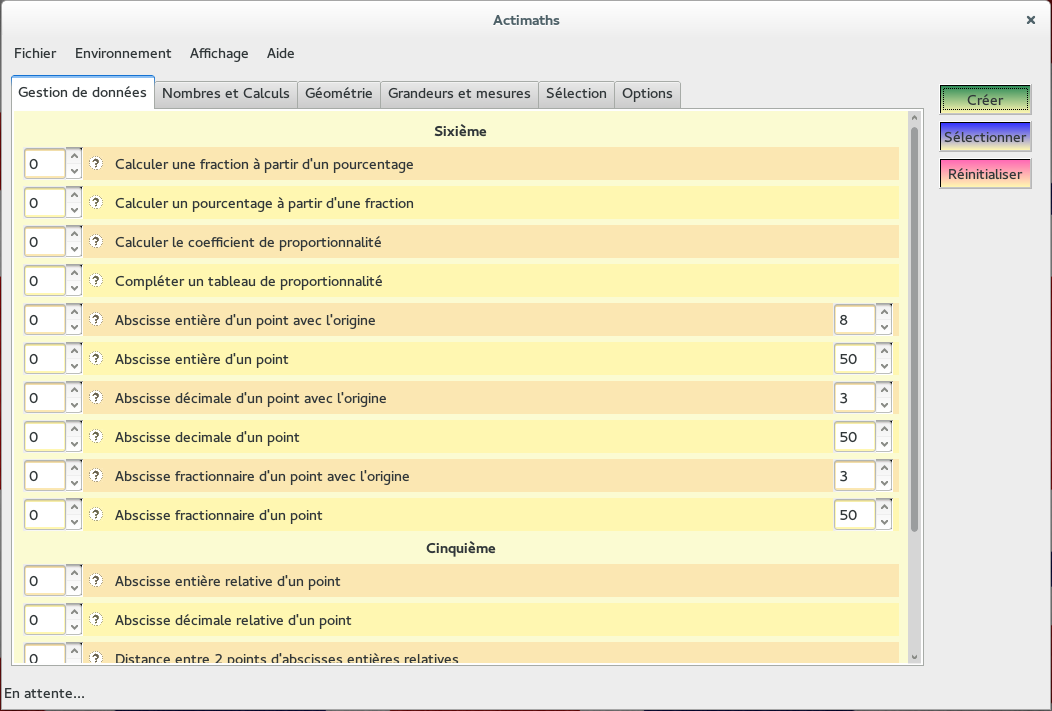This screenshot has width=1052, height=711.
Task: Click the pink Réinitialiser button
Action: pos(985,174)
